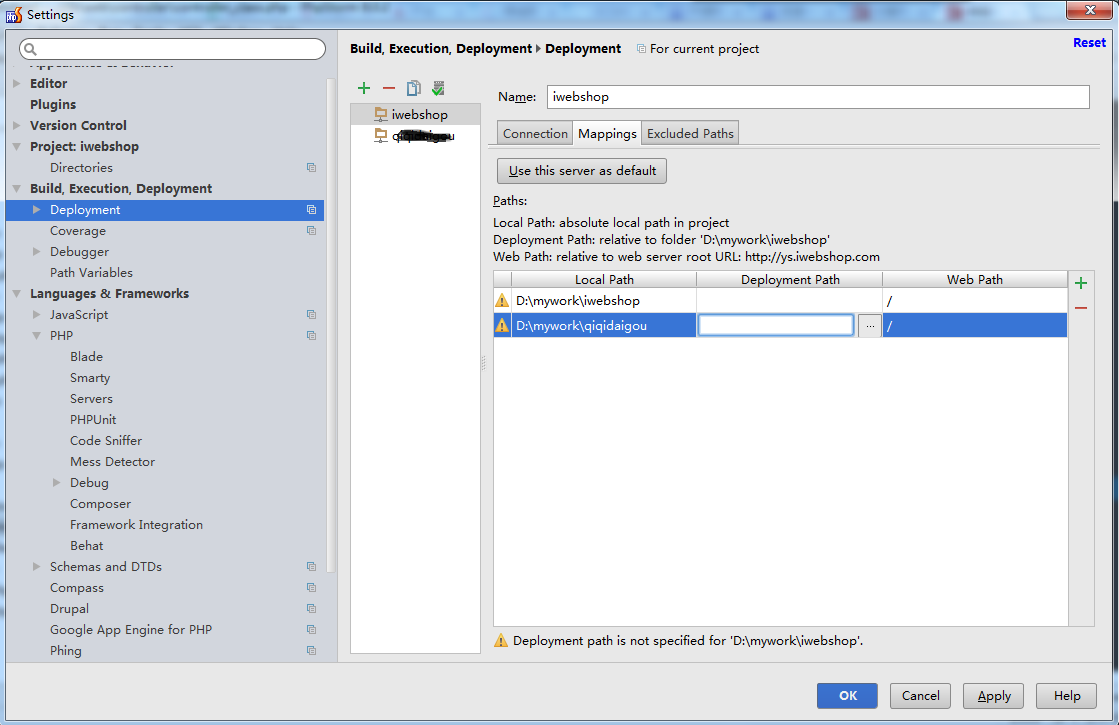1119x725 pixels.
Task: Apply the current deployment settings
Action: (x=992, y=696)
